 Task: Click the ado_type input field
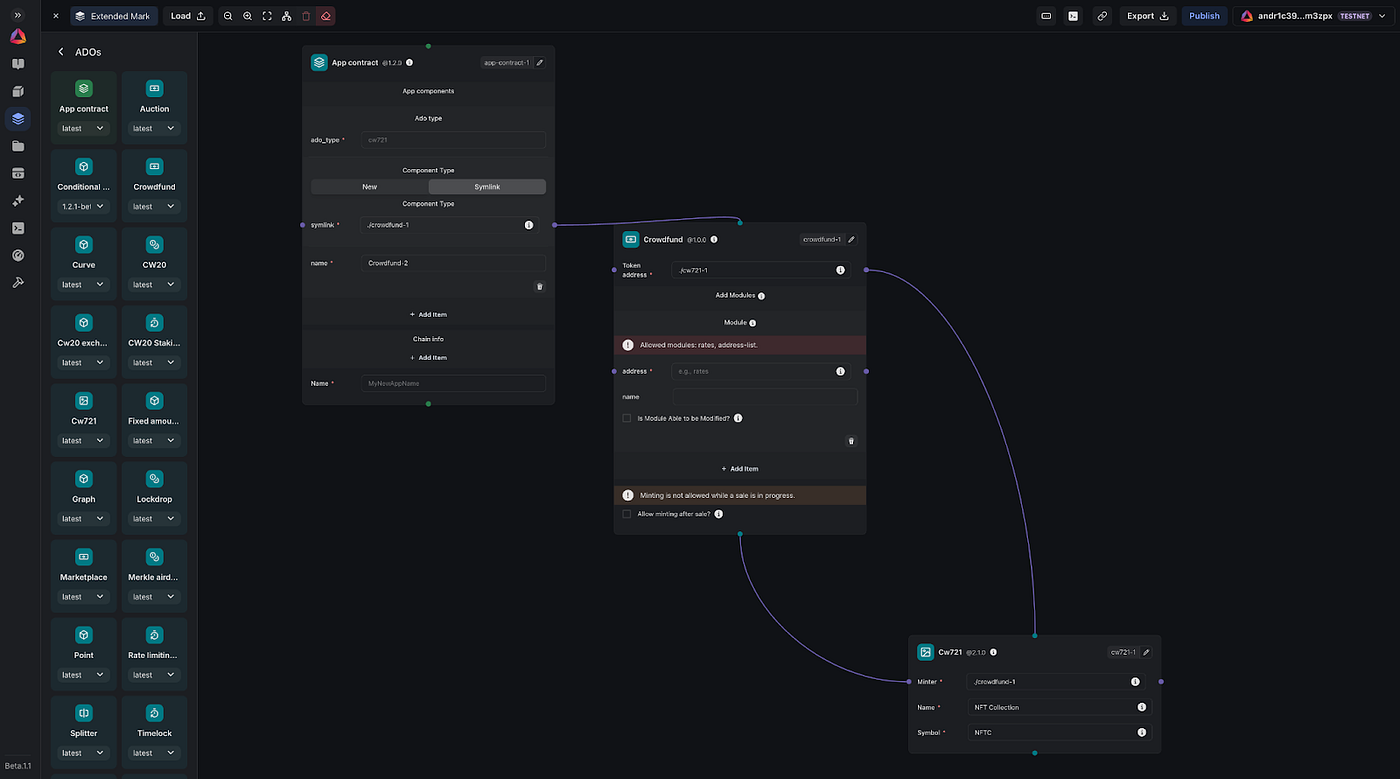pyautogui.click(x=453, y=140)
